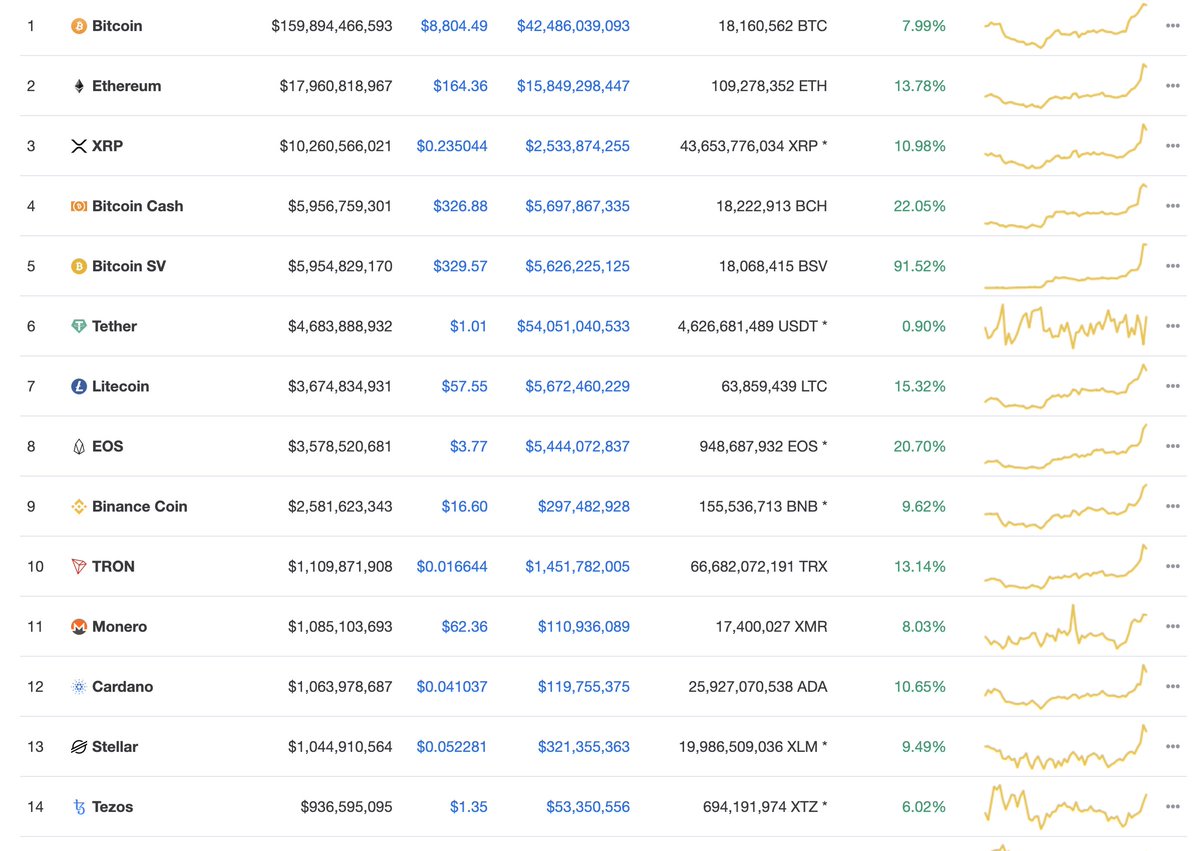The height and width of the screenshot is (851, 1200).
Task: Click Bitcoin SV price $329.57
Action: 460,266
